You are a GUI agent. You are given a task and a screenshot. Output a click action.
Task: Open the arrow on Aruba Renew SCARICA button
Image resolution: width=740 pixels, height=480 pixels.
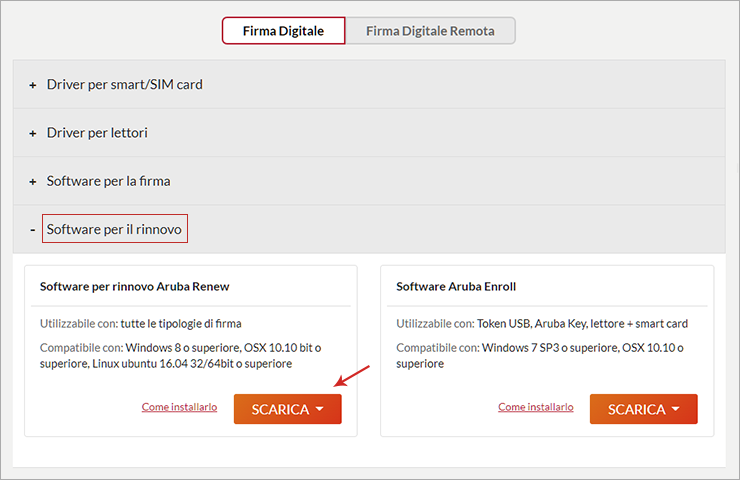320,409
